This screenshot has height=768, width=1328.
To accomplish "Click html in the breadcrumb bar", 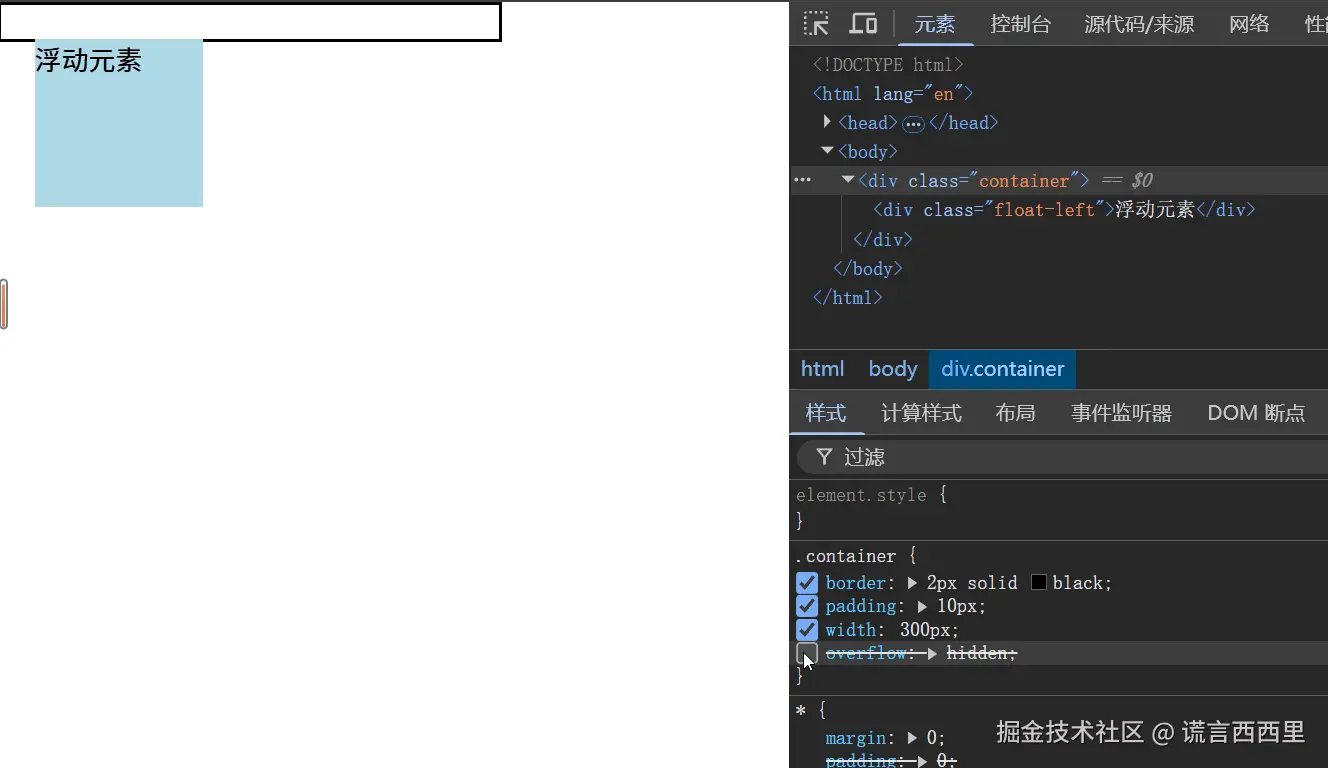I will click(x=822, y=369).
